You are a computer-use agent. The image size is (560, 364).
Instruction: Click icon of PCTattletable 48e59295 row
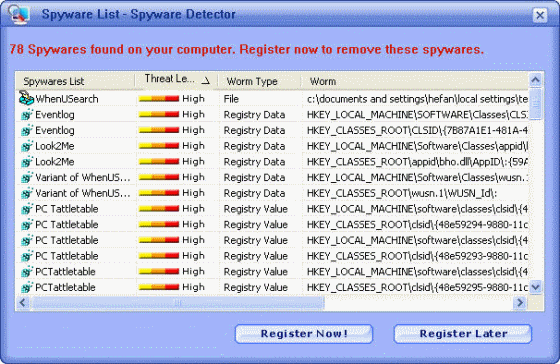27,288
